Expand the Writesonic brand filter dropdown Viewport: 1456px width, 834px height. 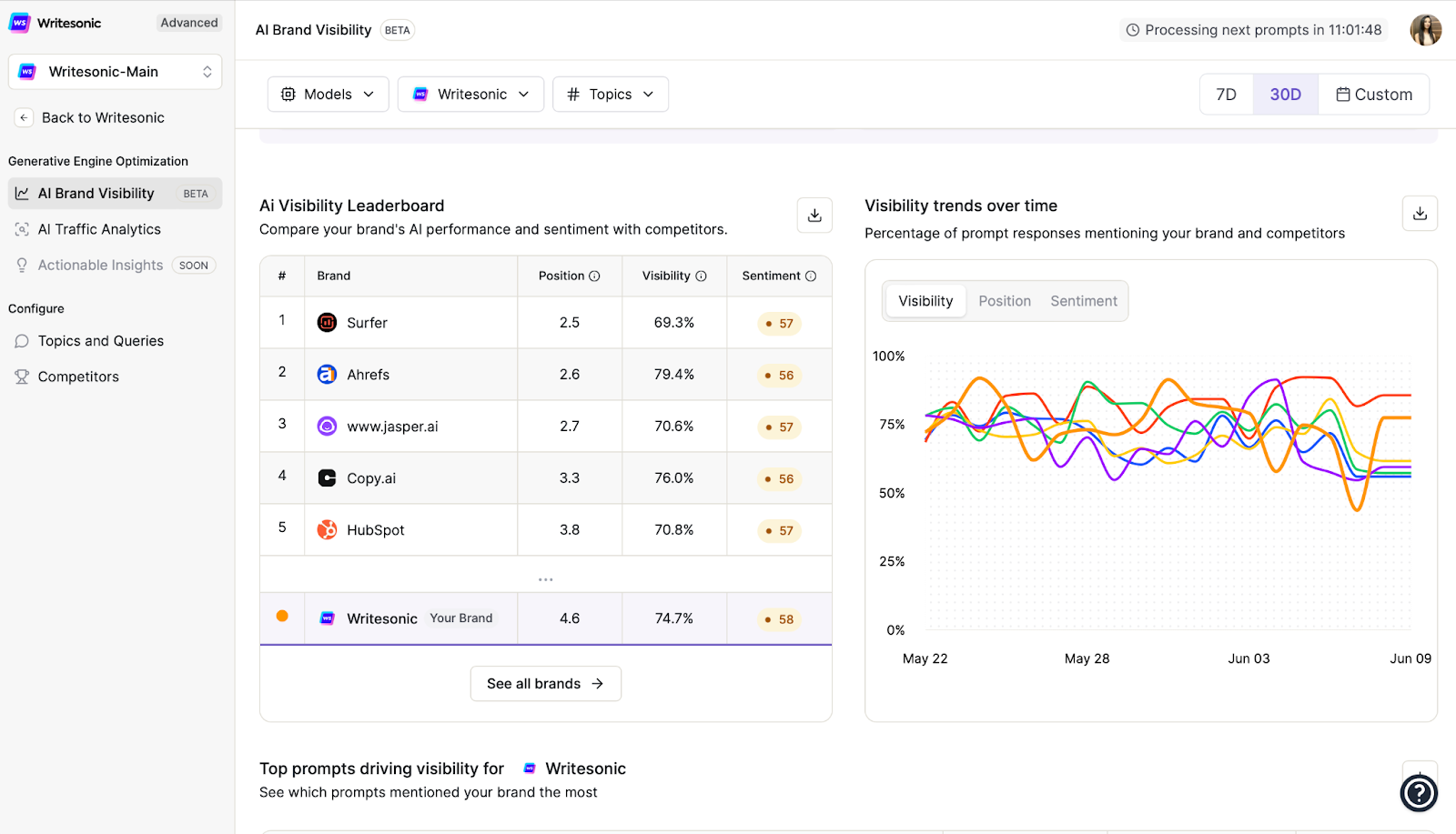click(x=470, y=95)
